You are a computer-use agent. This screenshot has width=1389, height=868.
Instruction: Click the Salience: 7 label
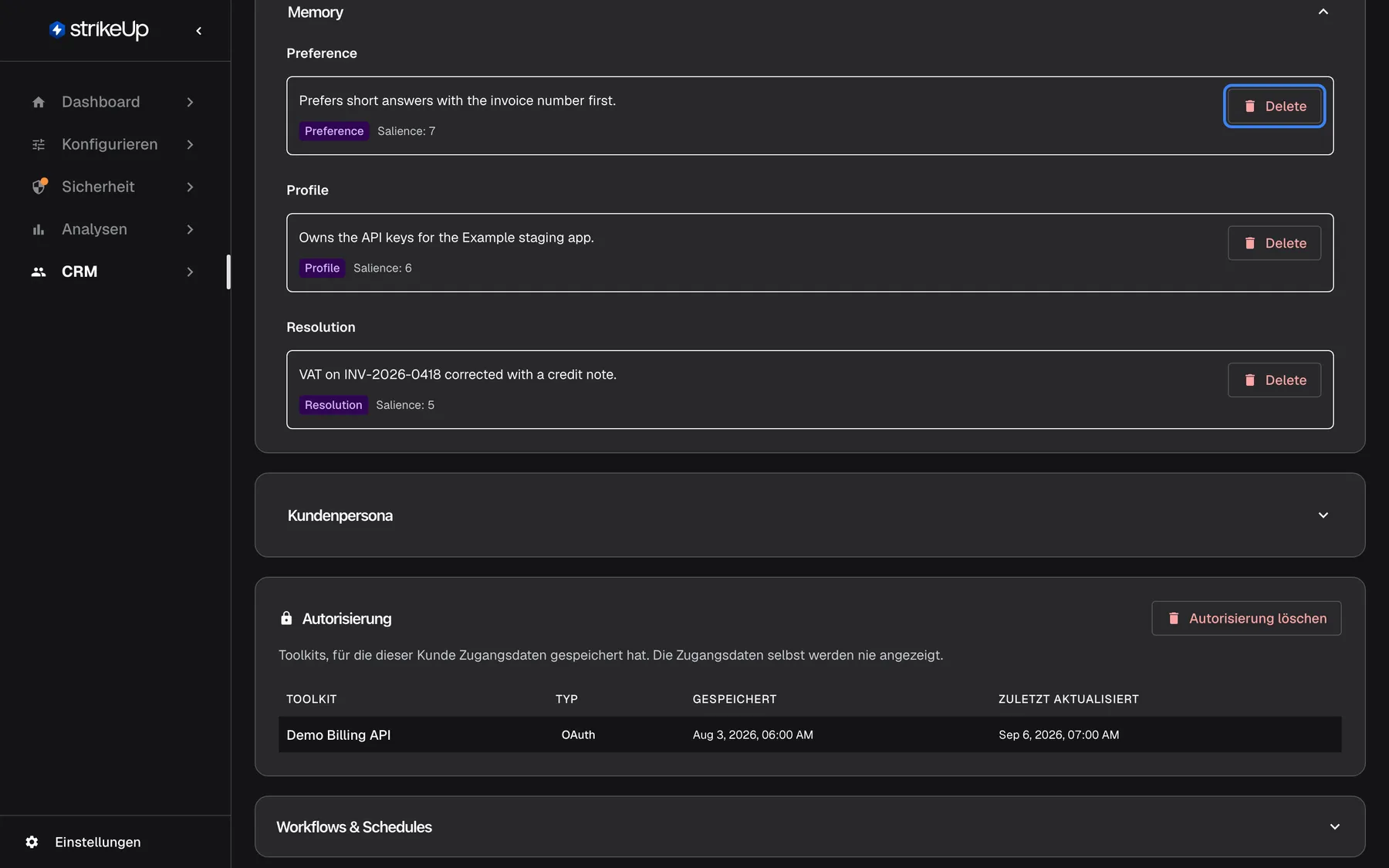pos(407,131)
